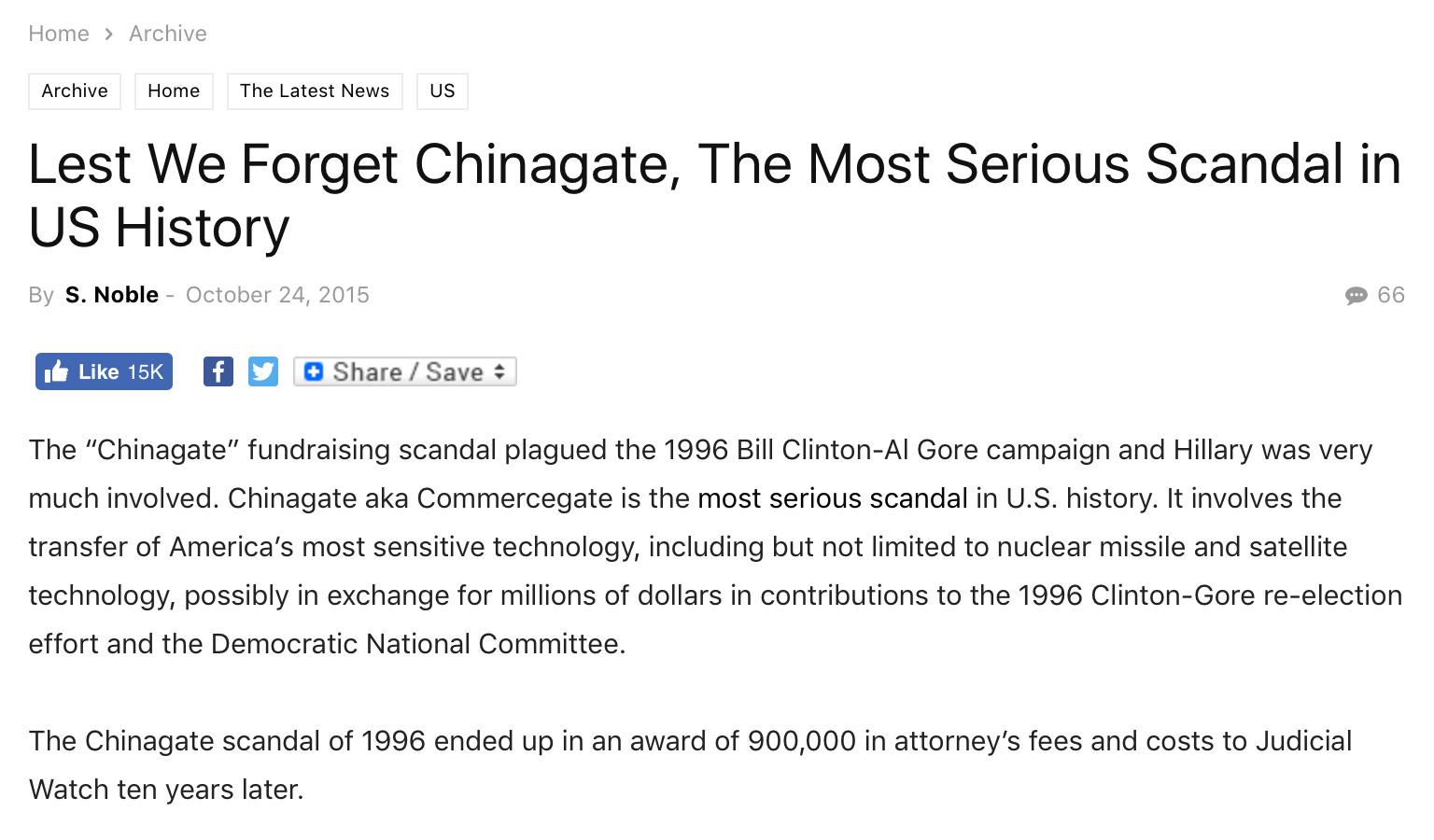The height and width of the screenshot is (840, 1434).
Task: Click the October 24, 2015 date
Action: point(277,295)
